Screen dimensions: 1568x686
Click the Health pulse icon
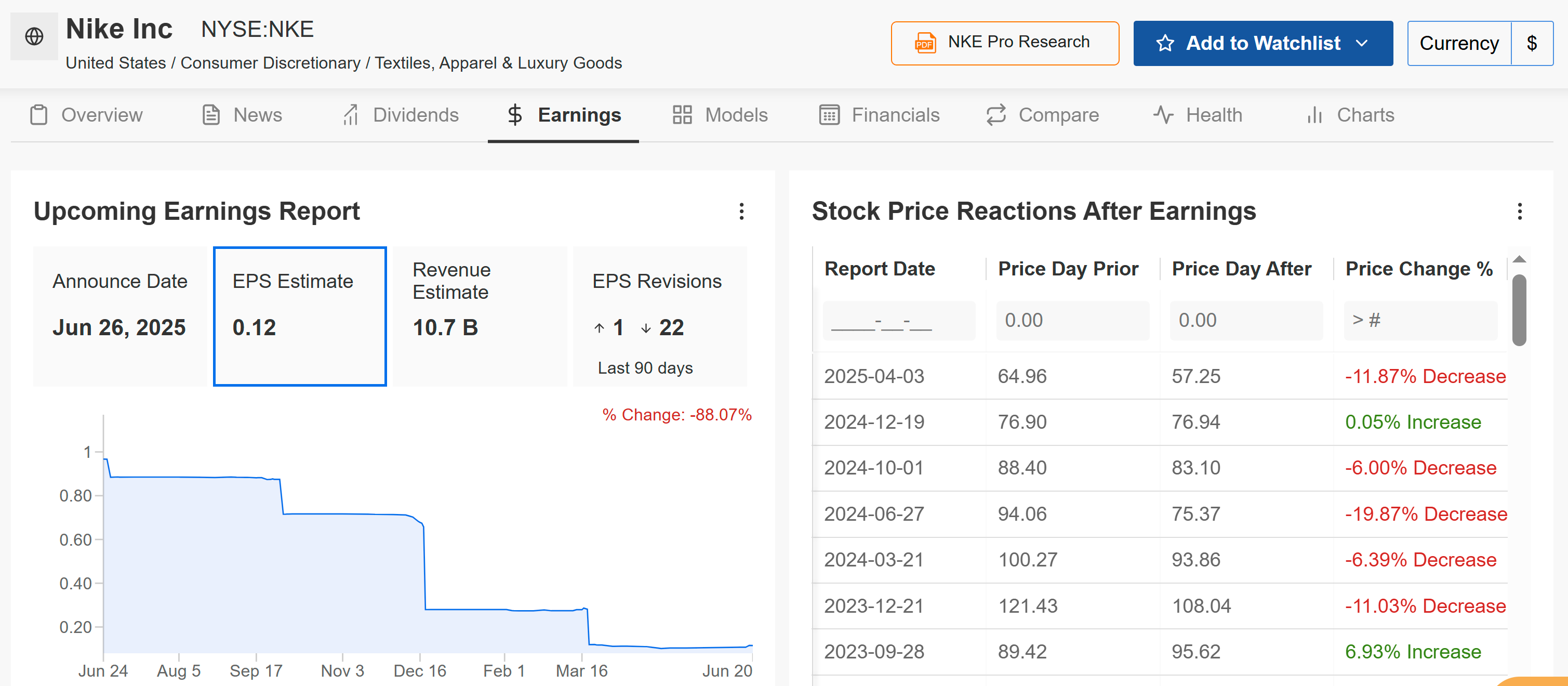(x=1163, y=115)
